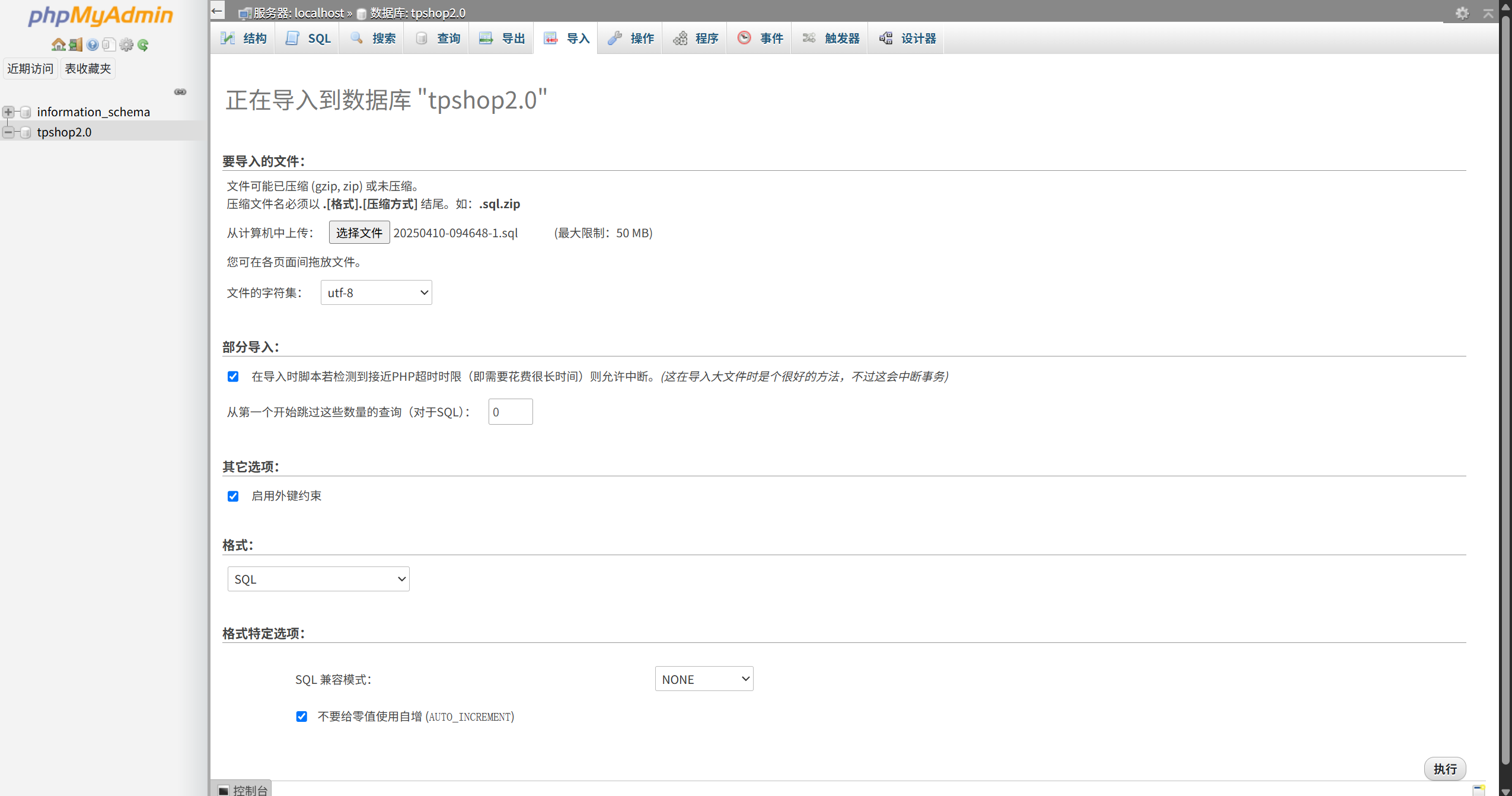Click the tpshop2.0 database icon in tree
Viewport: 1512px width, 796px height.
point(25,132)
